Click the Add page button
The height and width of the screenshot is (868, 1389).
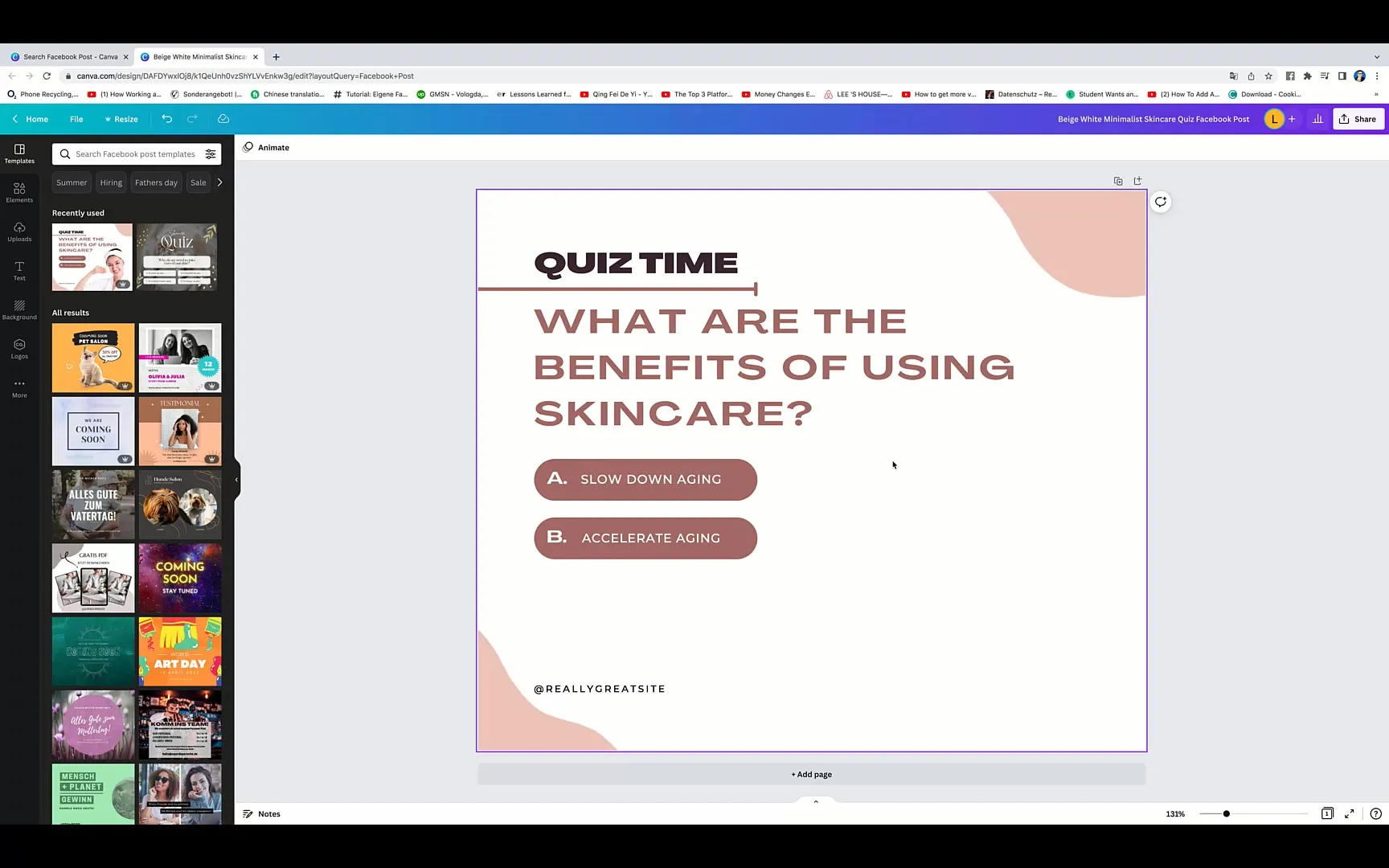pos(811,774)
